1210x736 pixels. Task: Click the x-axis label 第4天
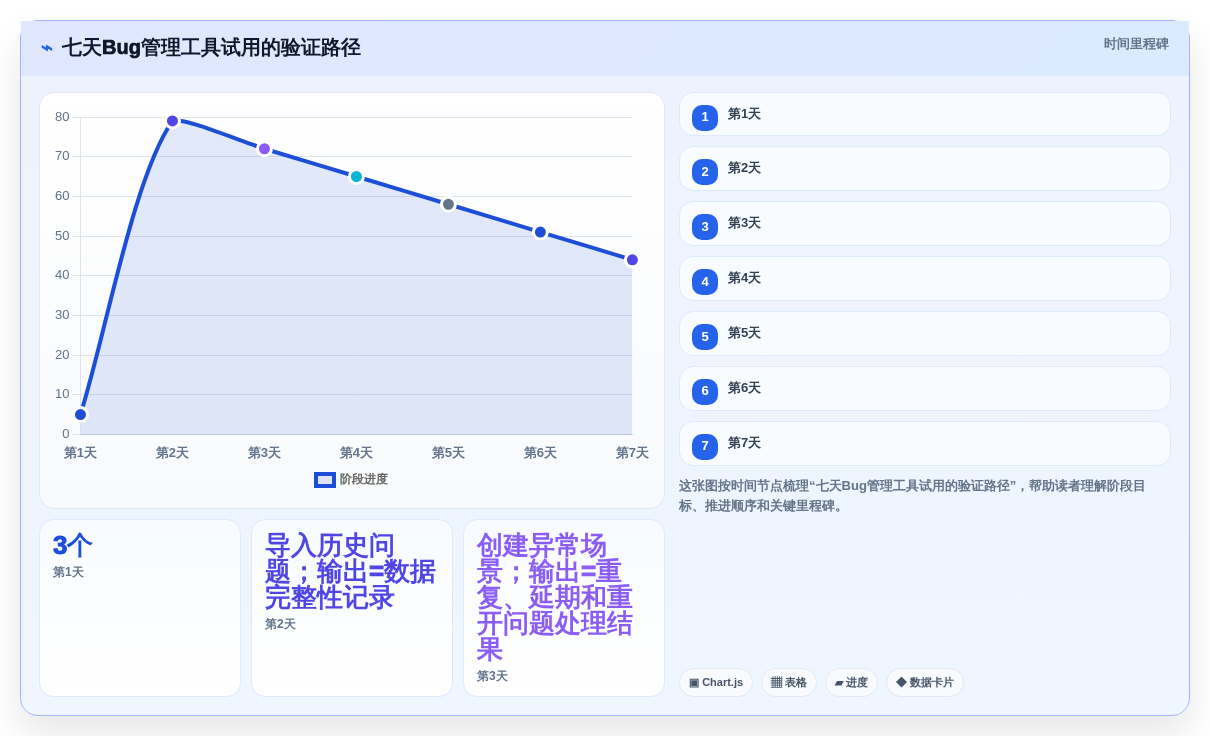coord(356,453)
